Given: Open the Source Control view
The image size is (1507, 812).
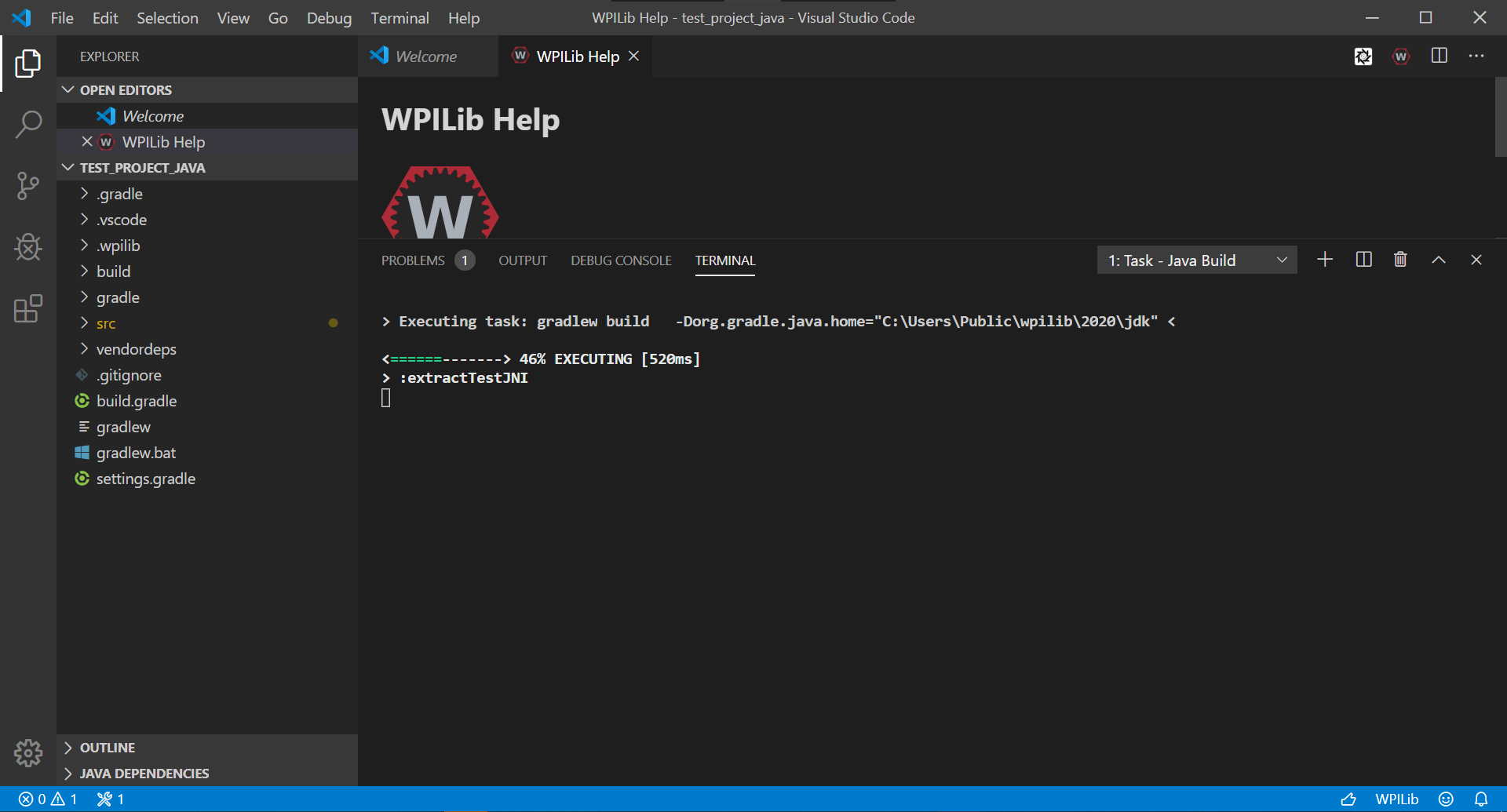Looking at the screenshot, I should pos(28,186).
